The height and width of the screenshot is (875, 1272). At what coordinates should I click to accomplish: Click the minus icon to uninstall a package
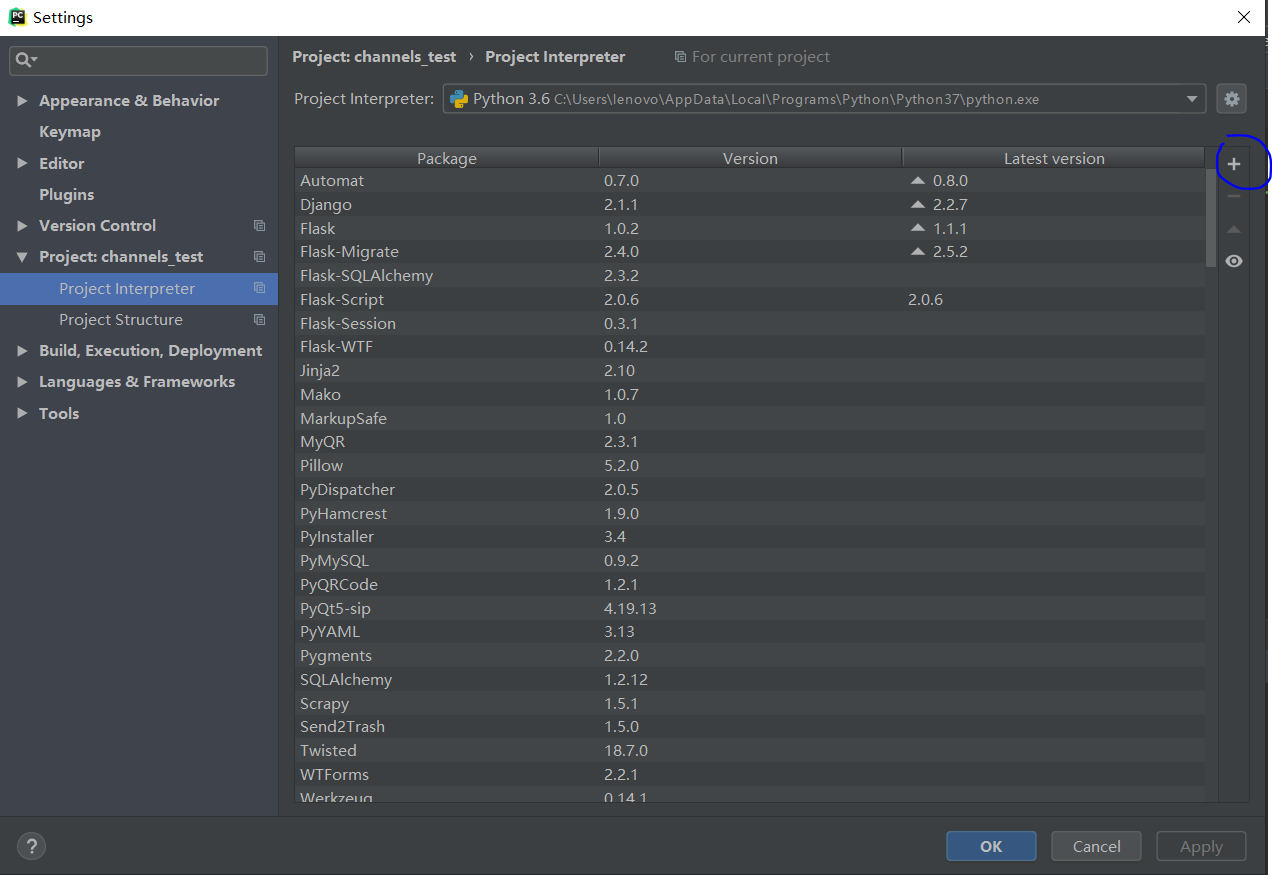(1234, 197)
